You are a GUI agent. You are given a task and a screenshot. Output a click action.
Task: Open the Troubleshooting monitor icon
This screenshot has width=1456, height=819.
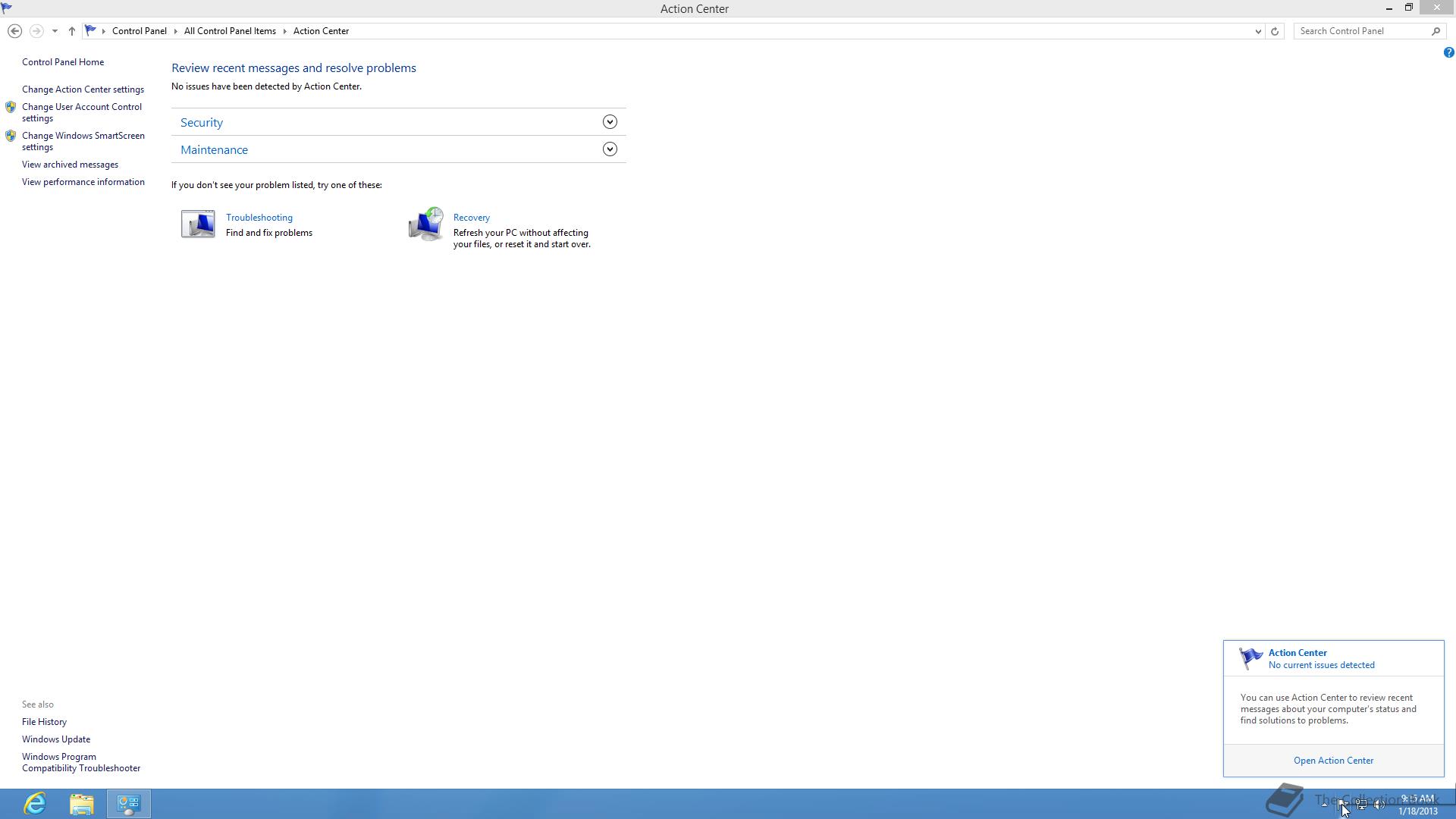click(x=198, y=224)
